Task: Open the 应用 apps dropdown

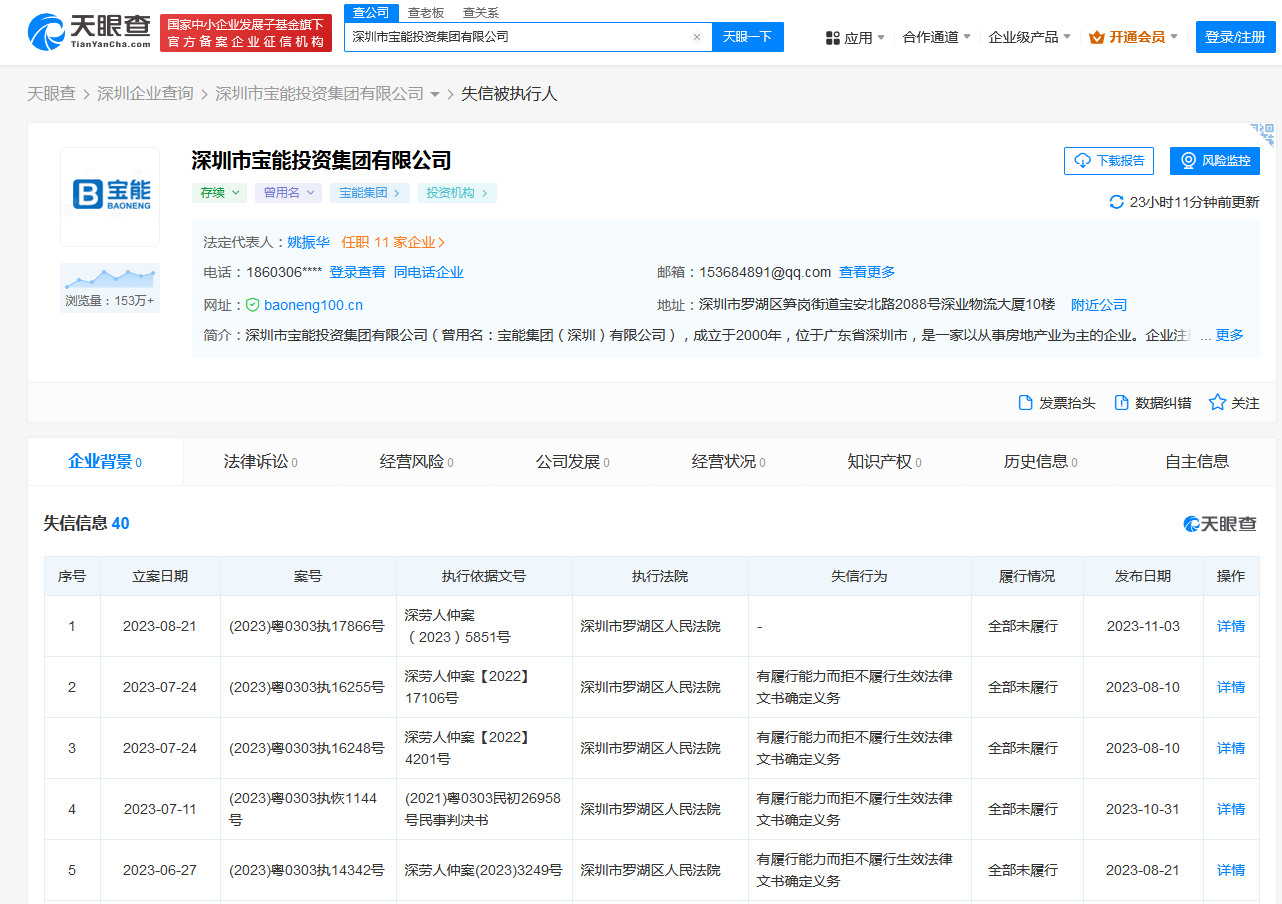Action: pos(855,38)
